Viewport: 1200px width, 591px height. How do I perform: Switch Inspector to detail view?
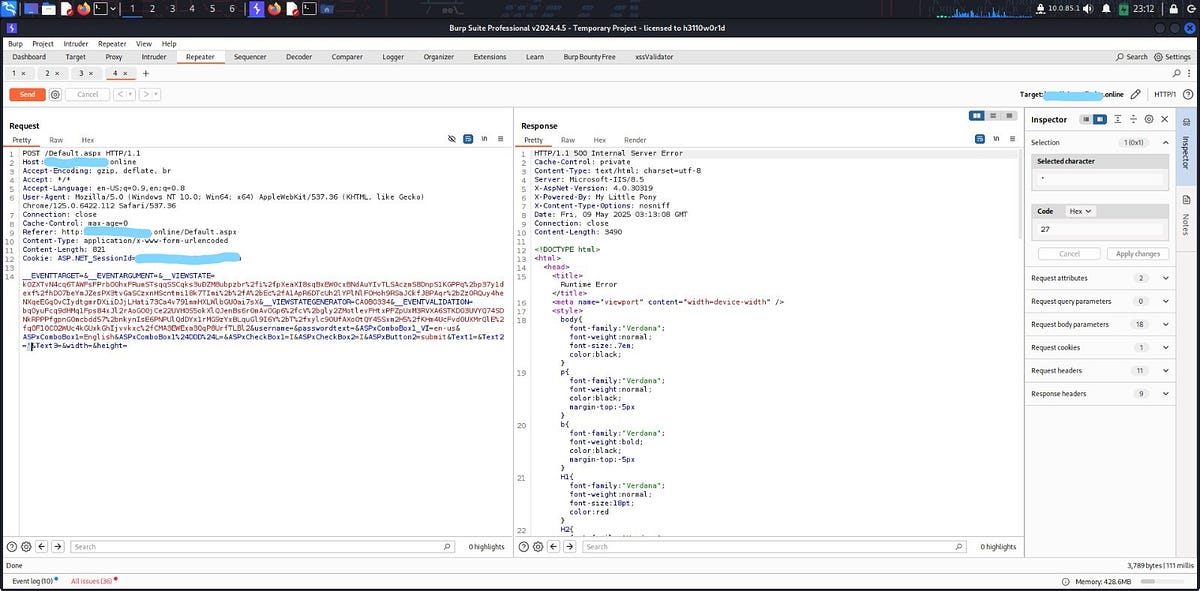click(x=1100, y=119)
